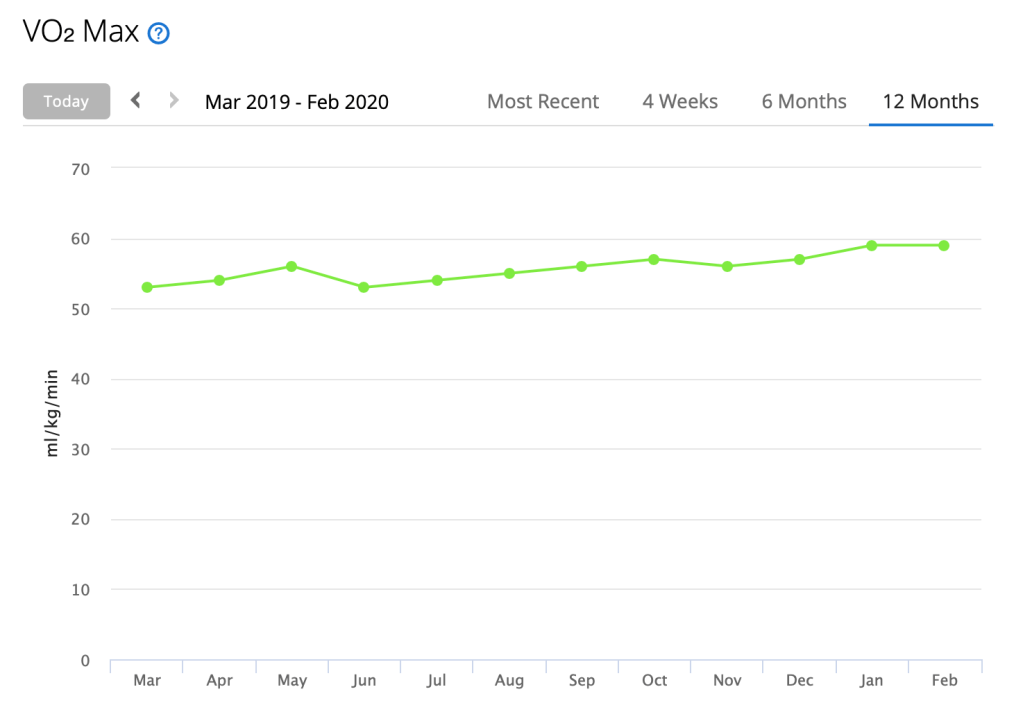This screenshot has height=712, width=1023.
Task: Click the Today button
Action: pyautogui.click(x=66, y=101)
